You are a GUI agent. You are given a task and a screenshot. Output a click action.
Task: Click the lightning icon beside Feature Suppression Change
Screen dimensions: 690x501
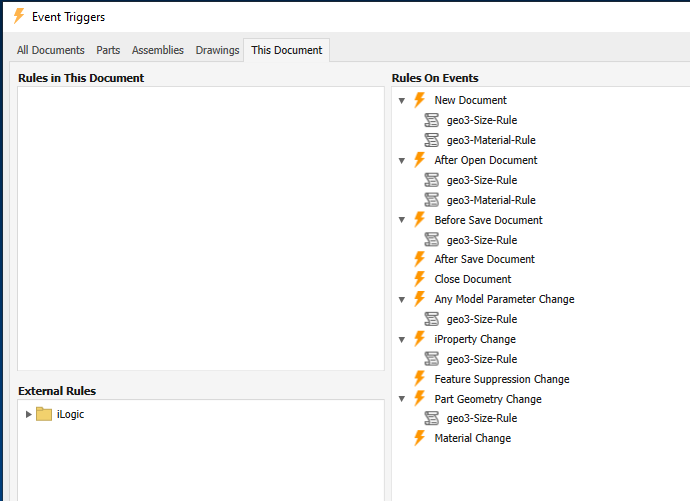pos(420,379)
